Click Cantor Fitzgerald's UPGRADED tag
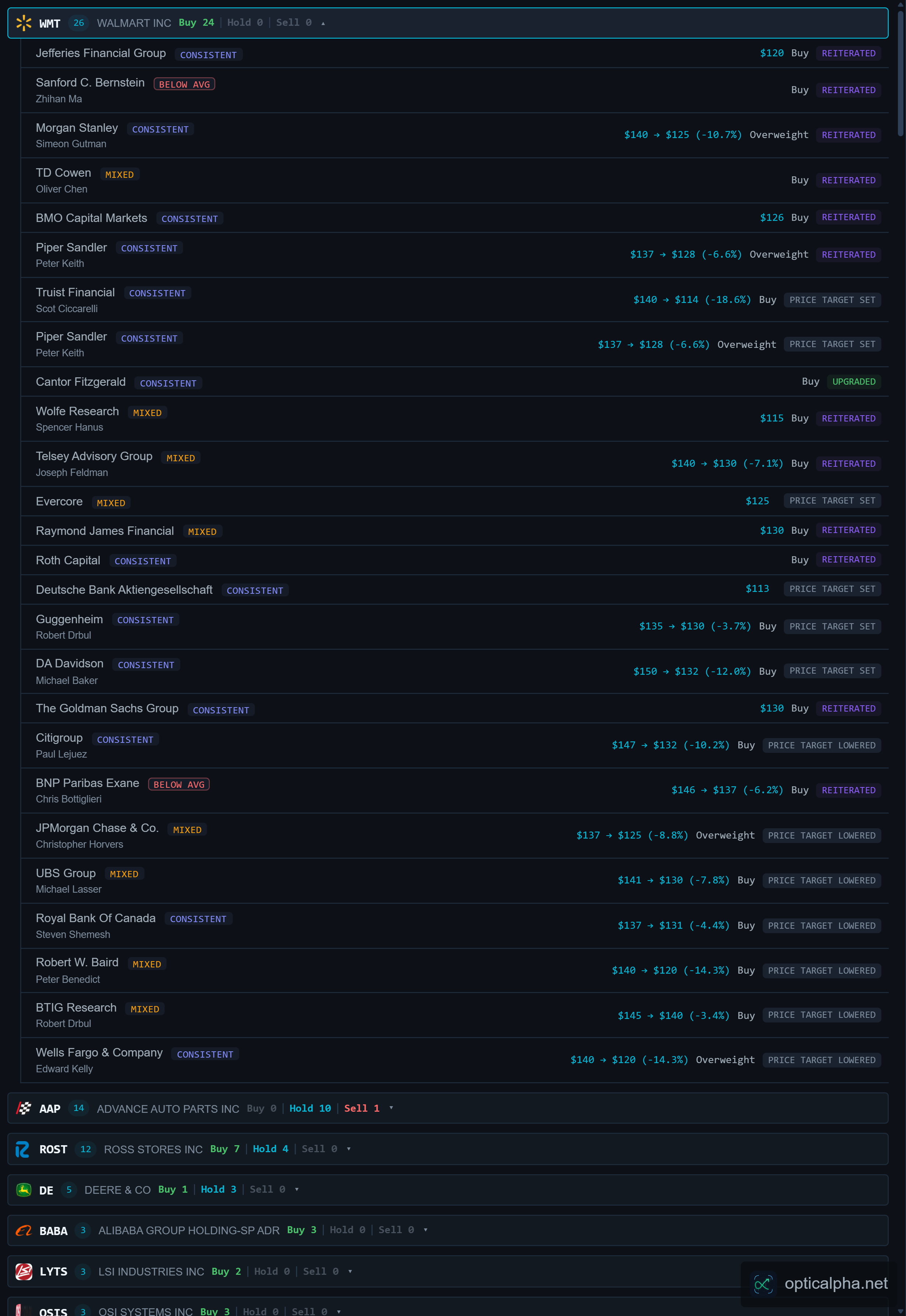Screen dimensions: 906x1316 pos(853,381)
